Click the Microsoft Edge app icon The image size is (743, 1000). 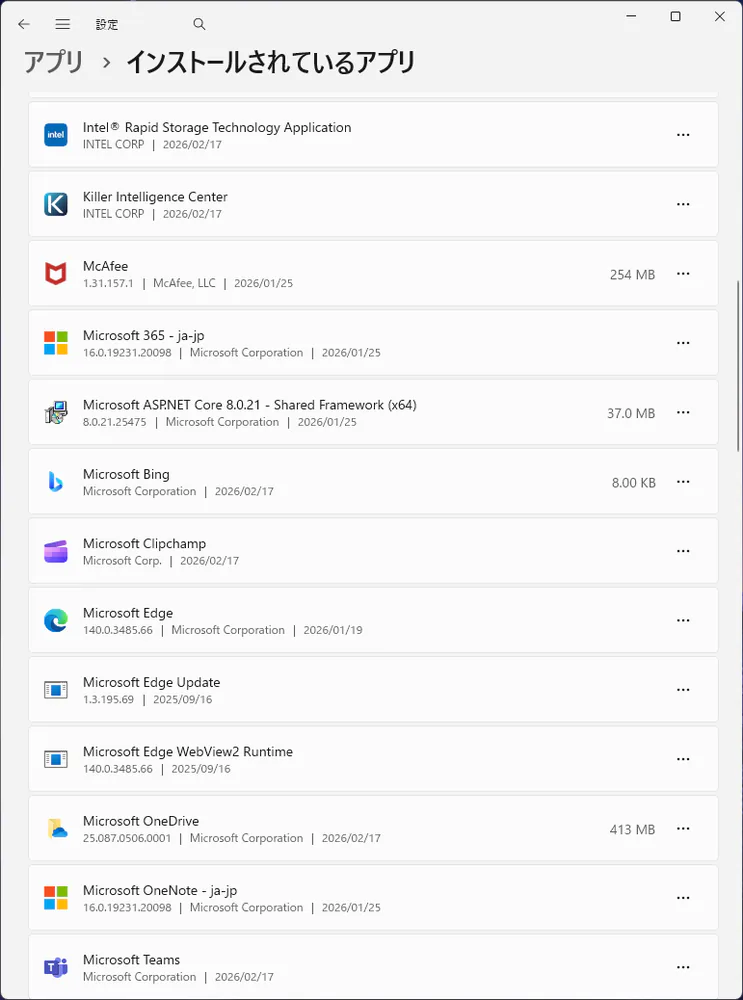[x=56, y=621]
